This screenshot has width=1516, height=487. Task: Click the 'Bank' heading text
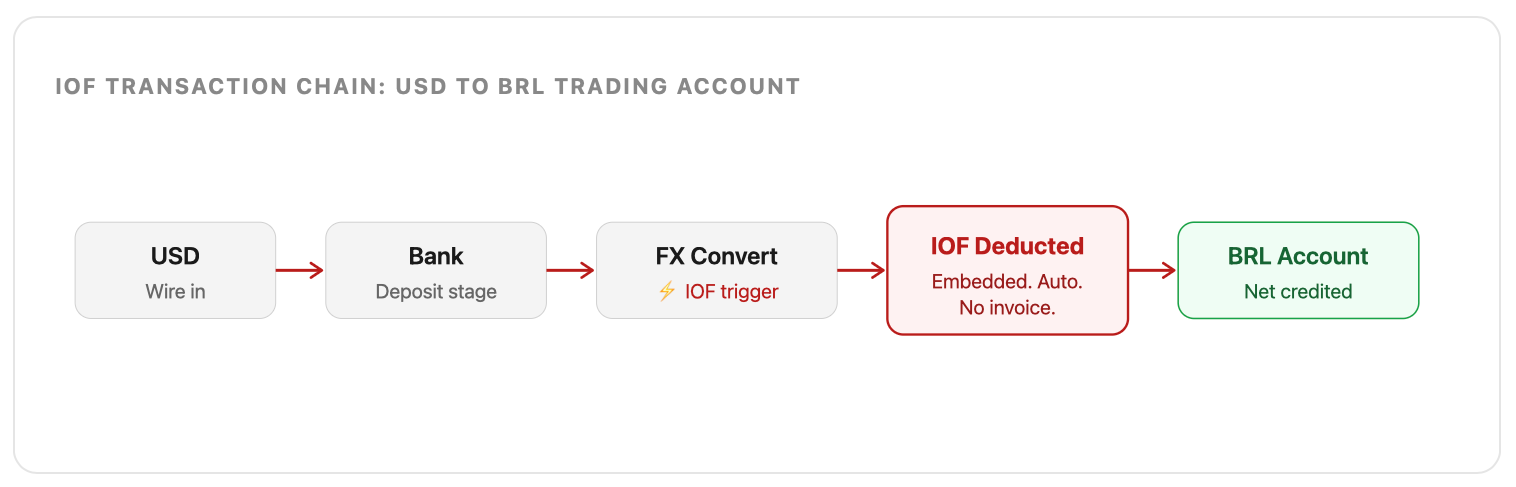coord(436,256)
